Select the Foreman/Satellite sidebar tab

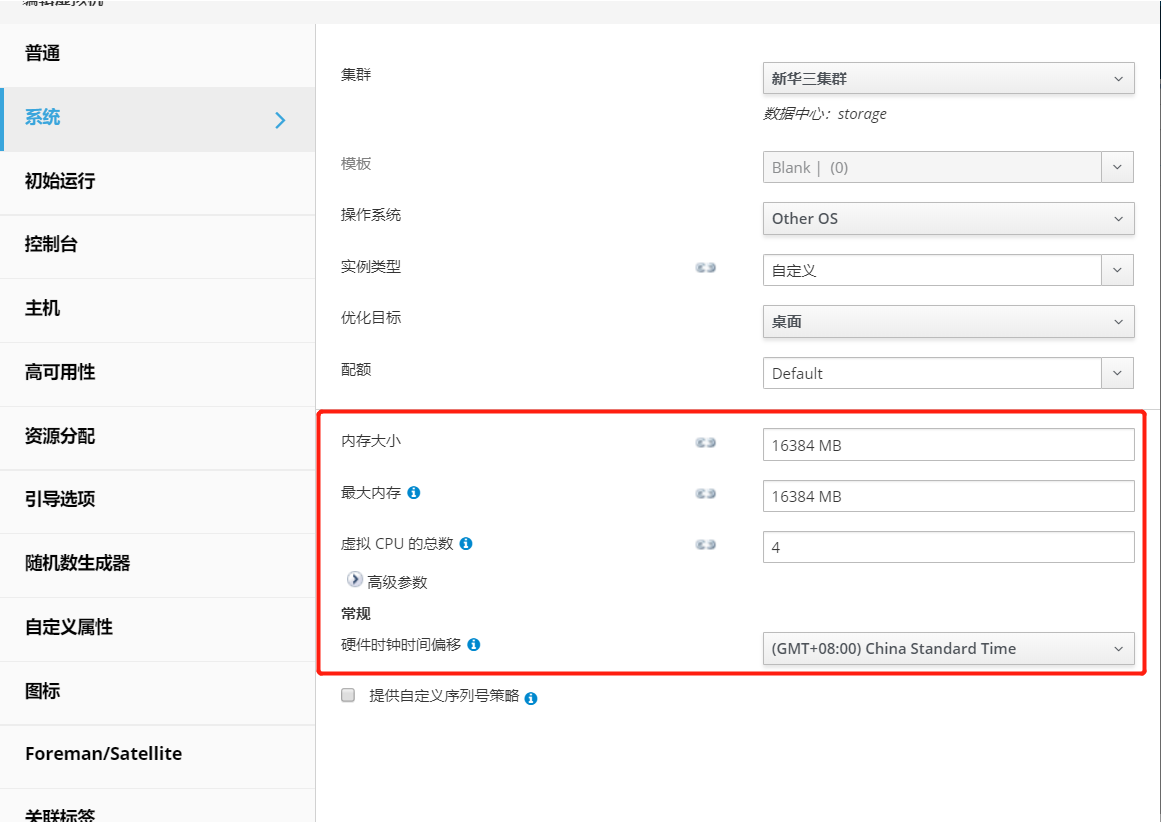103,754
